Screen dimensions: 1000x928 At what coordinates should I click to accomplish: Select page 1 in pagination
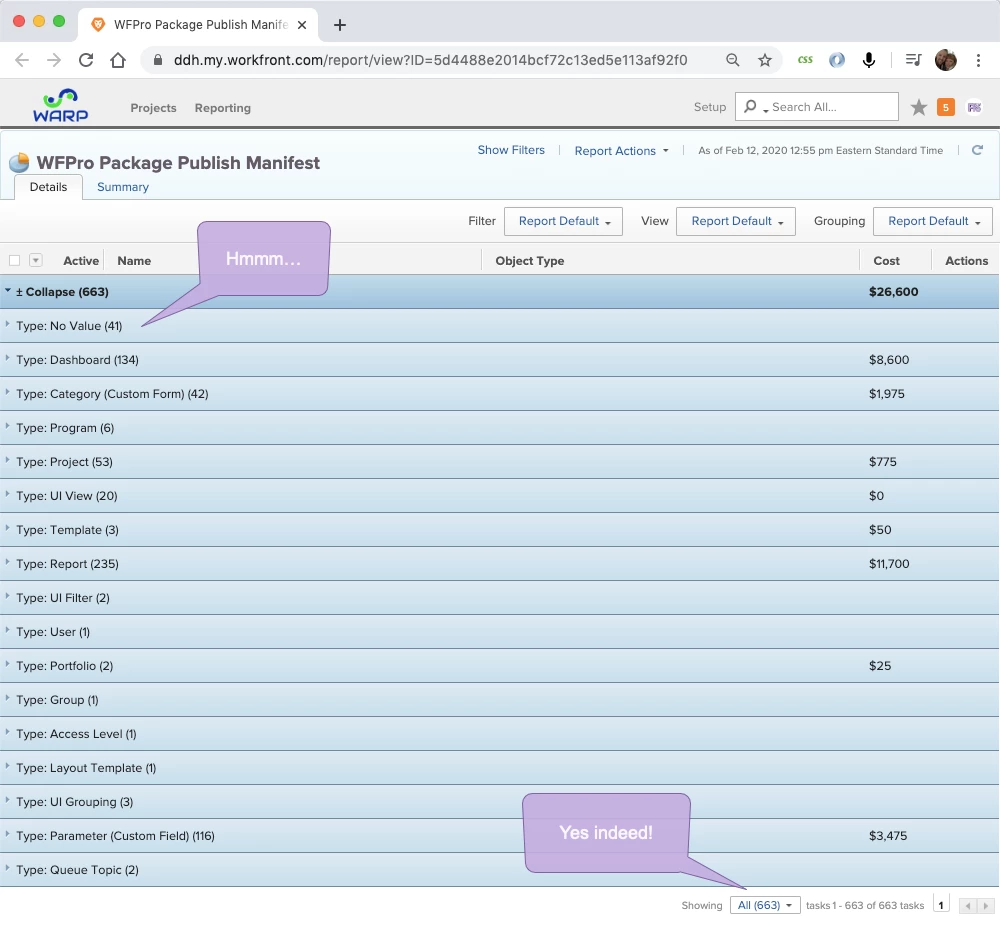tap(941, 905)
